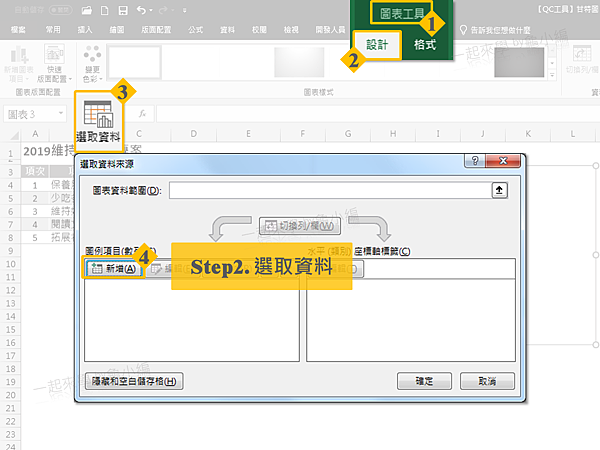Click into 圖表資料範圍 input field

pos(331,190)
